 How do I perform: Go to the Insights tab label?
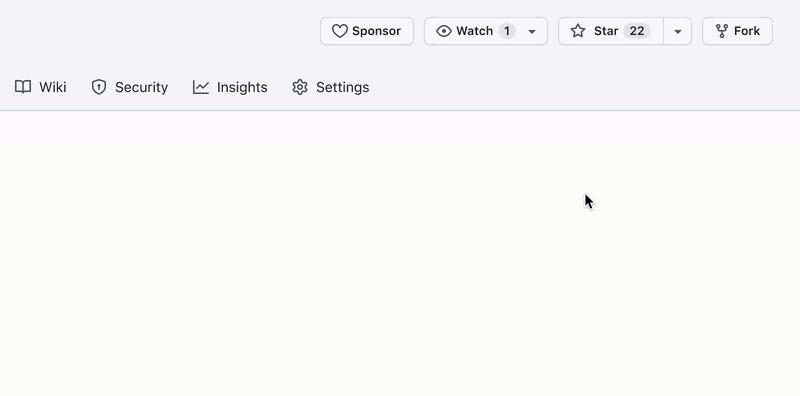[x=242, y=87]
